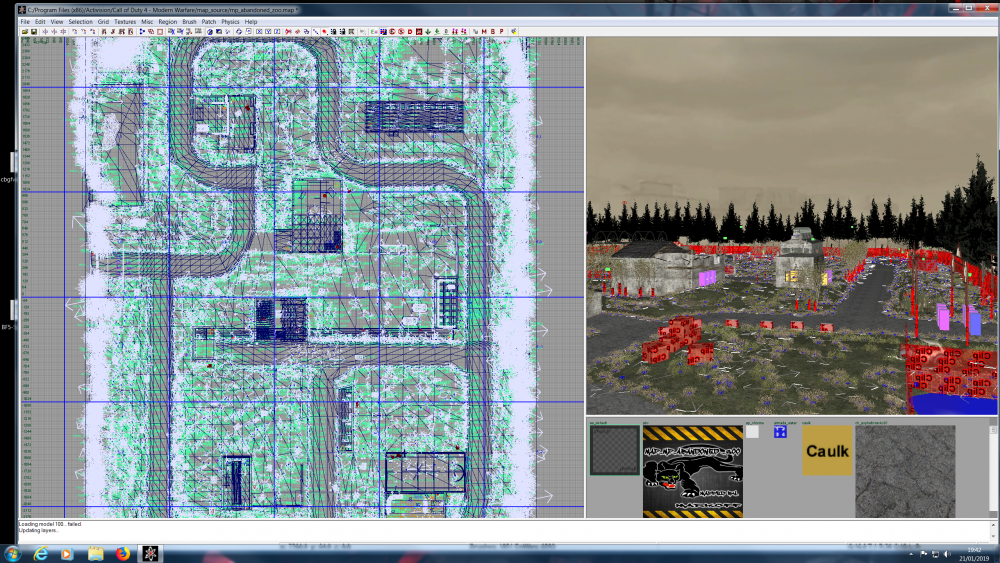The height and width of the screenshot is (563, 1000).
Task: Click the Open file folder toolbar icon
Action: (24, 31)
